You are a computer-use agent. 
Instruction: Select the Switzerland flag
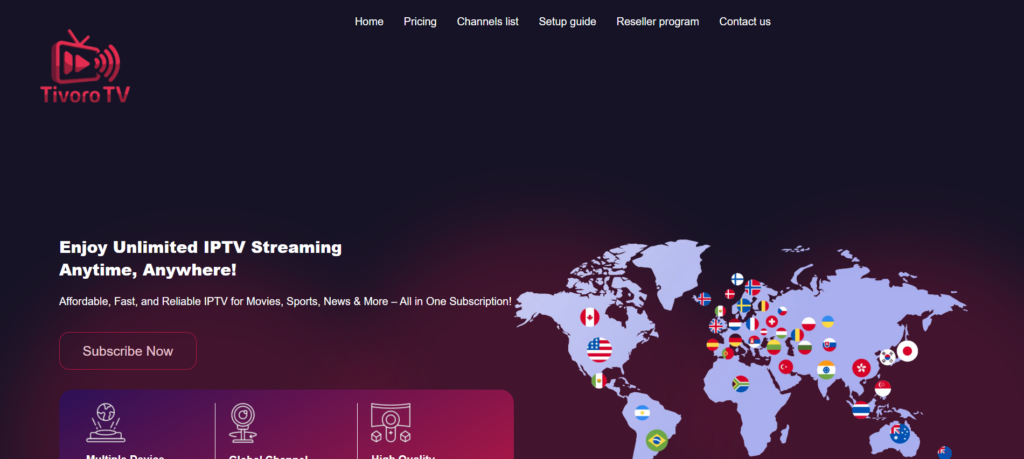pyautogui.click(x=772, y=321)
